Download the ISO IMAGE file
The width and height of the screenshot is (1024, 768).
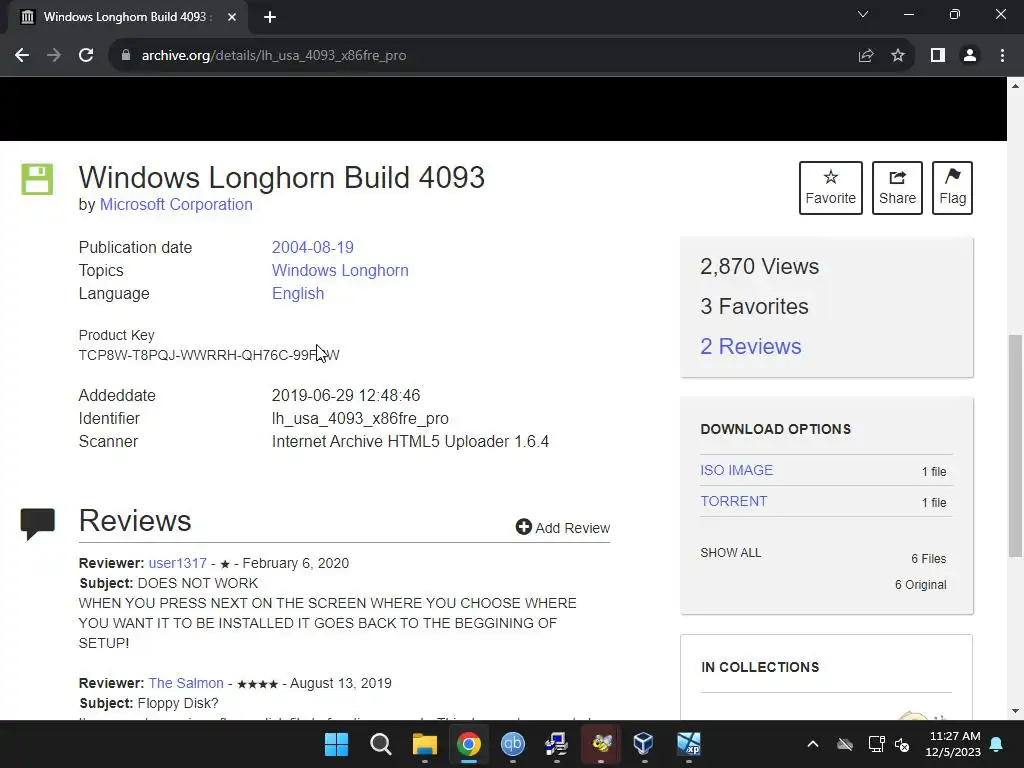tap(736, 470)
